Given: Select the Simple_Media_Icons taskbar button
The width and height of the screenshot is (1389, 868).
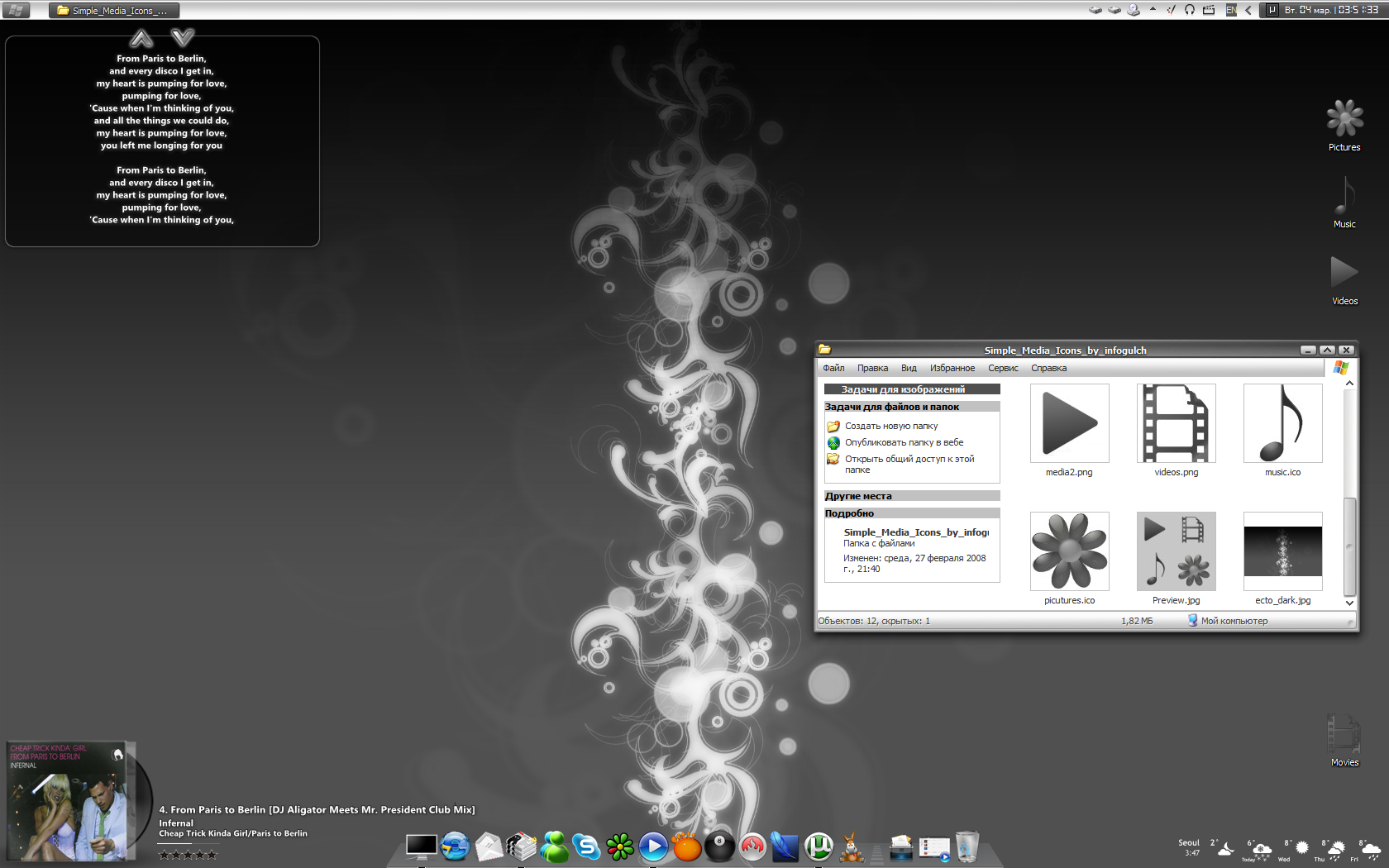Looking at the screenshot, I should coord(113,10).
